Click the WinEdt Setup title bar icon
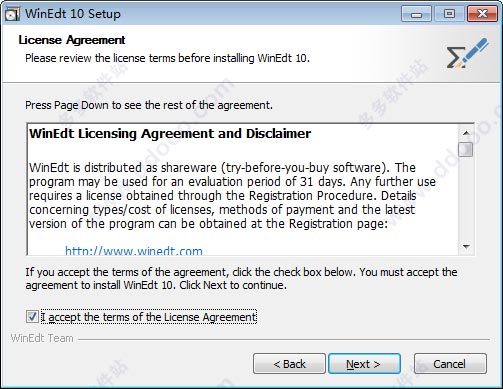 pos(12,14)
